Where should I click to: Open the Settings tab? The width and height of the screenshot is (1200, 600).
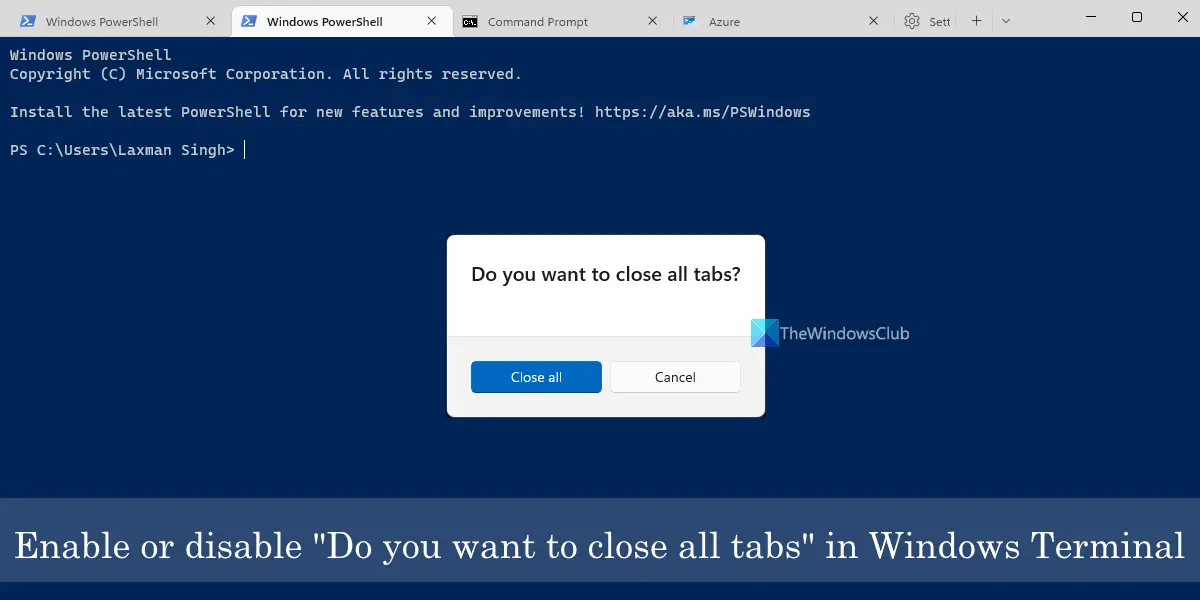[x=926, y=21]
